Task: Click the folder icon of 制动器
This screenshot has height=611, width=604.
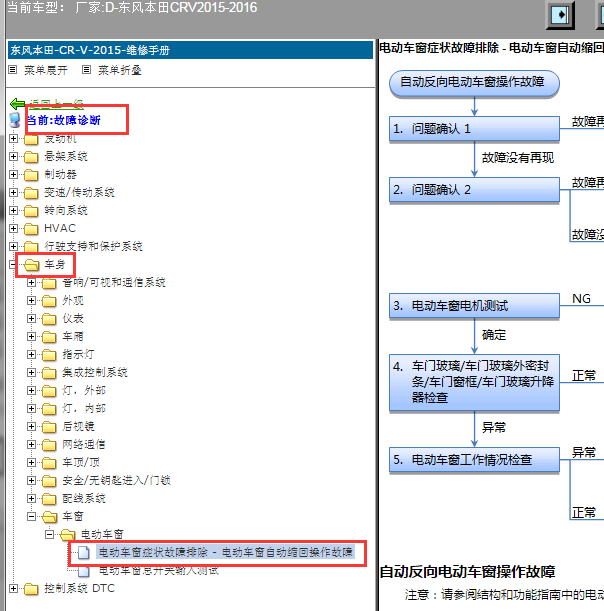Action: pos(31,175)
